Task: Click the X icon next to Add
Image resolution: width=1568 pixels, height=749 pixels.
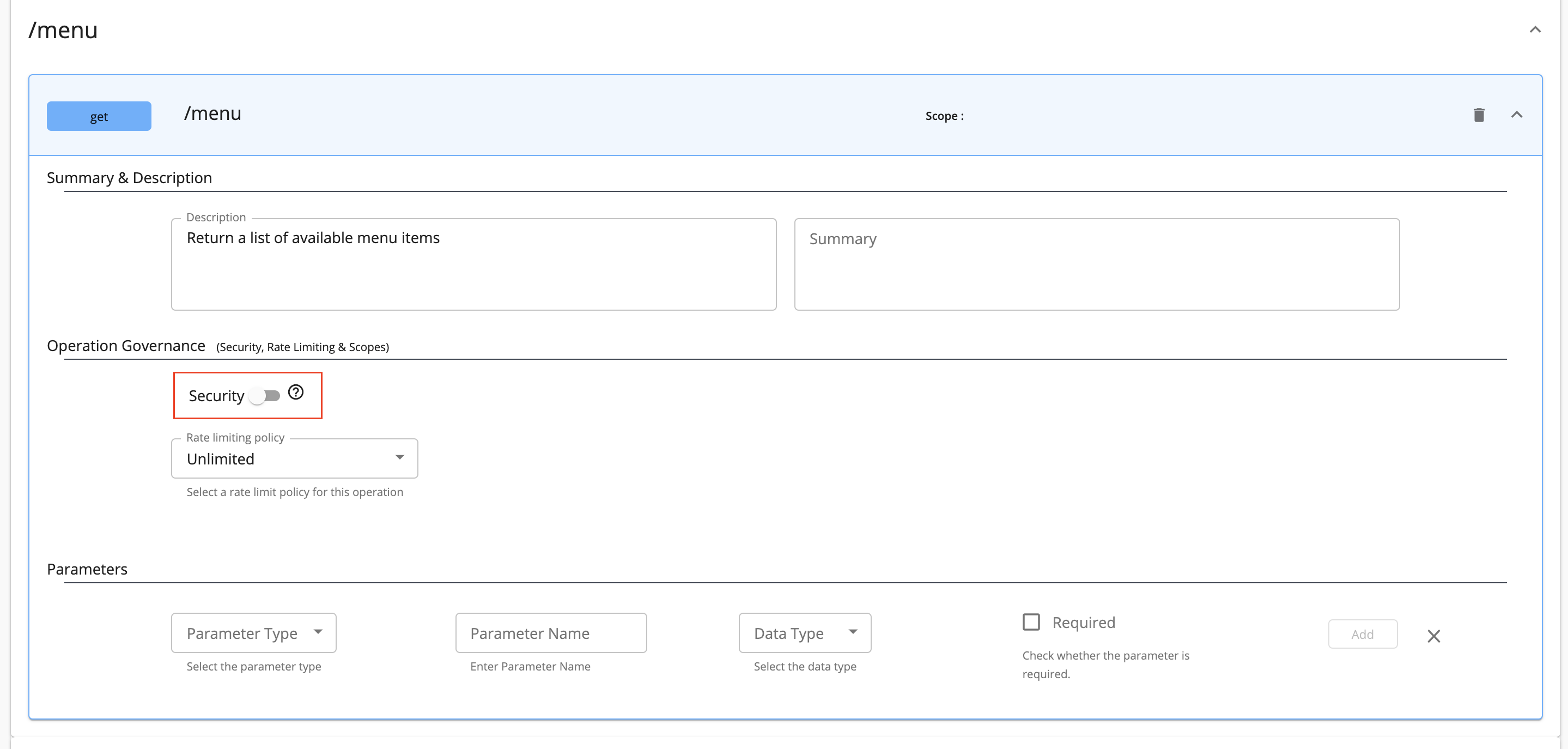Action: (x=1434, y=635)
